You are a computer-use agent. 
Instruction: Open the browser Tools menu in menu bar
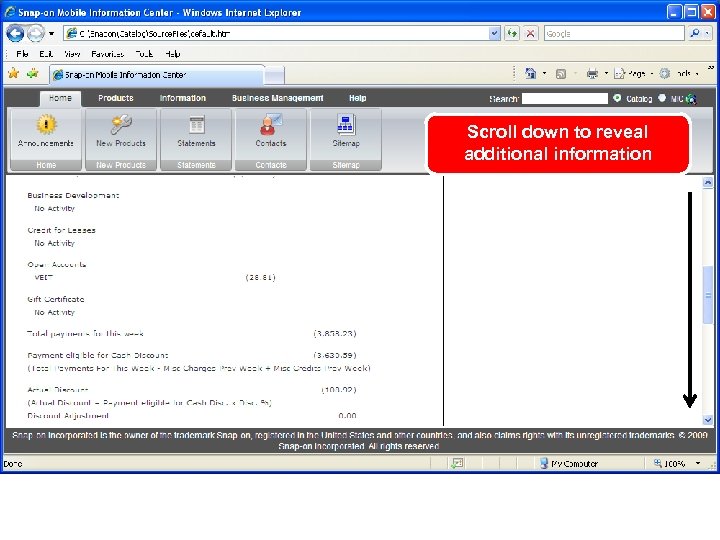coord(144,54)
